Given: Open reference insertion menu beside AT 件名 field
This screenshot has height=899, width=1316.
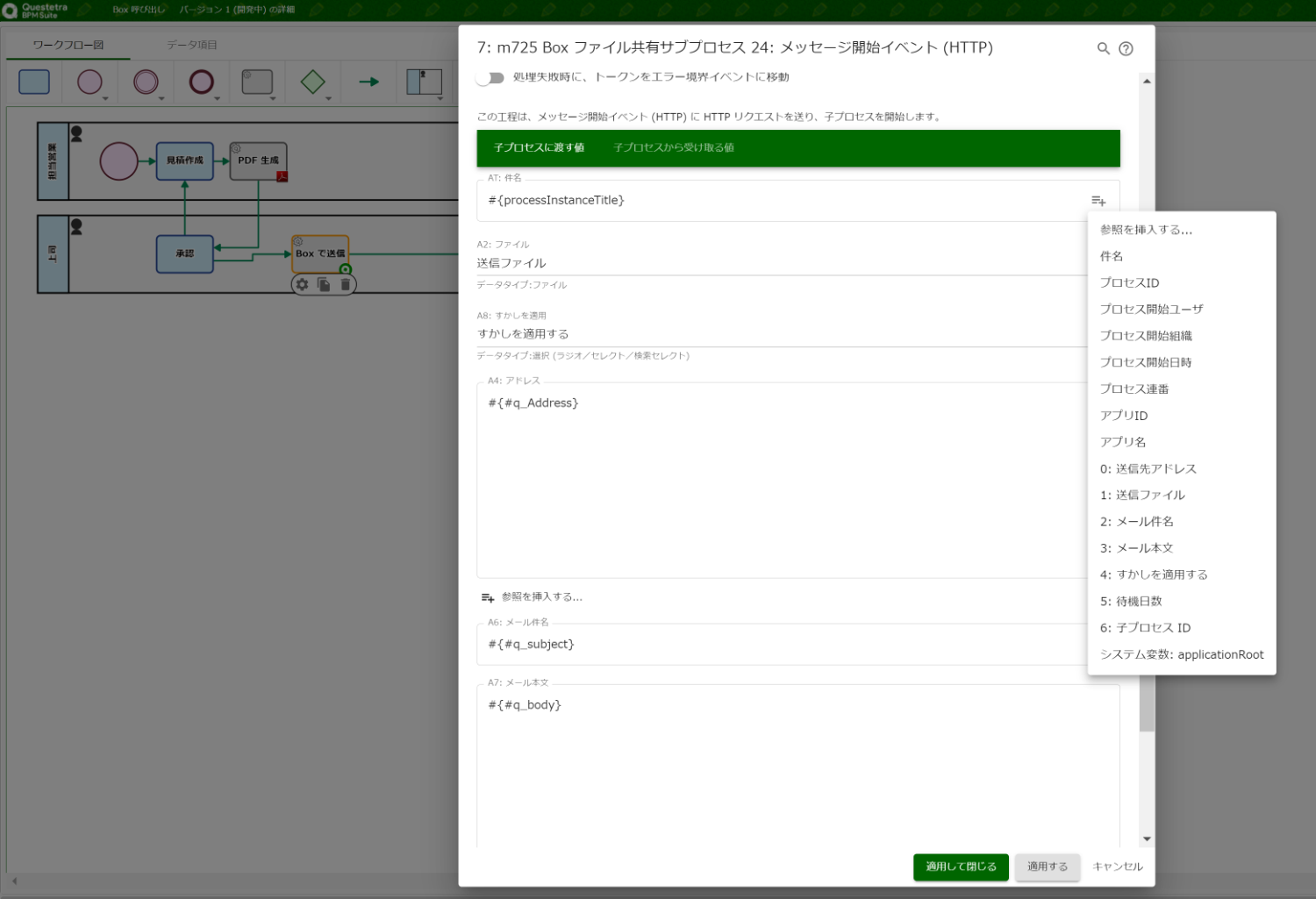Looking at the screenshot, I should coord(1098,200).
